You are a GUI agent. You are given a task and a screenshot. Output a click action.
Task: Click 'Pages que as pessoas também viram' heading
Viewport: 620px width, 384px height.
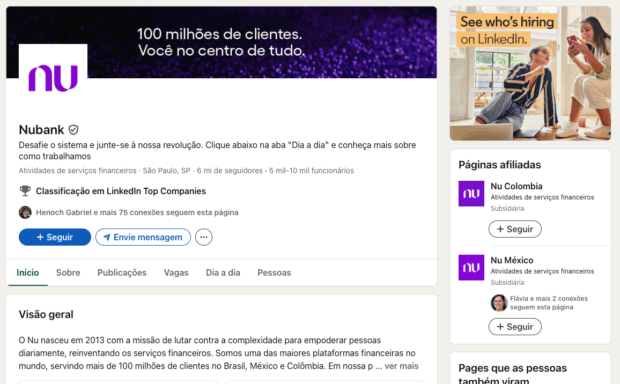click(512, 374)
